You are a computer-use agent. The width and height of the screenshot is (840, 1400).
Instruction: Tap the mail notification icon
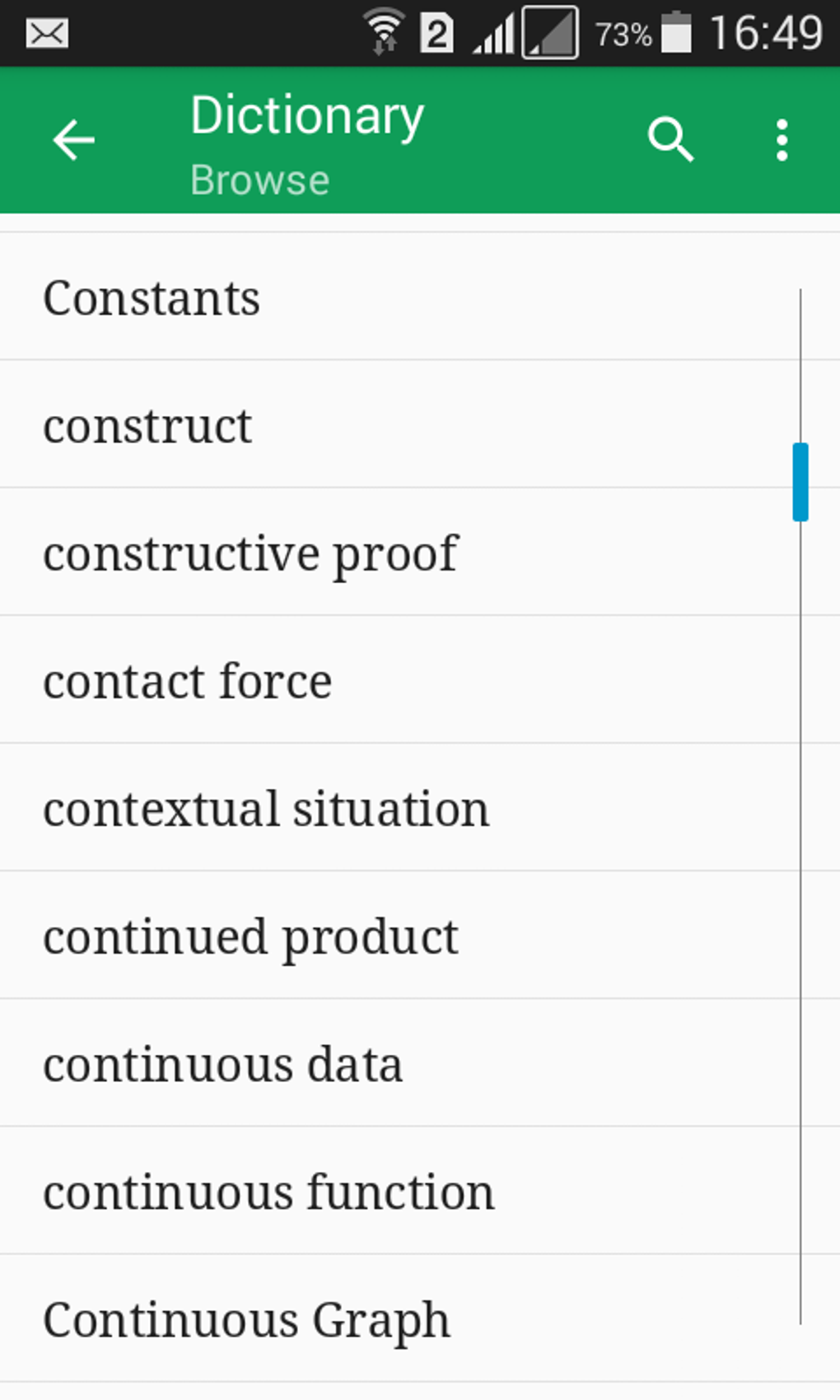(x=47, y=34)
